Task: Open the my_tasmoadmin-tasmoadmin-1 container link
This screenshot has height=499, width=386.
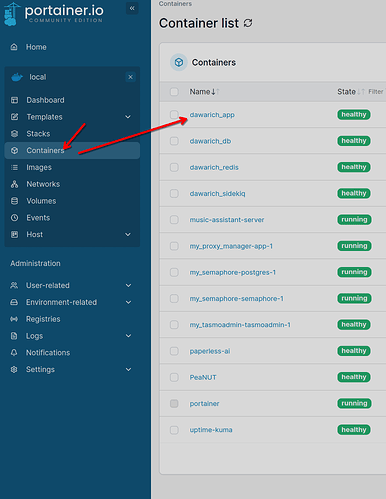Action: [x=240, y=325]
